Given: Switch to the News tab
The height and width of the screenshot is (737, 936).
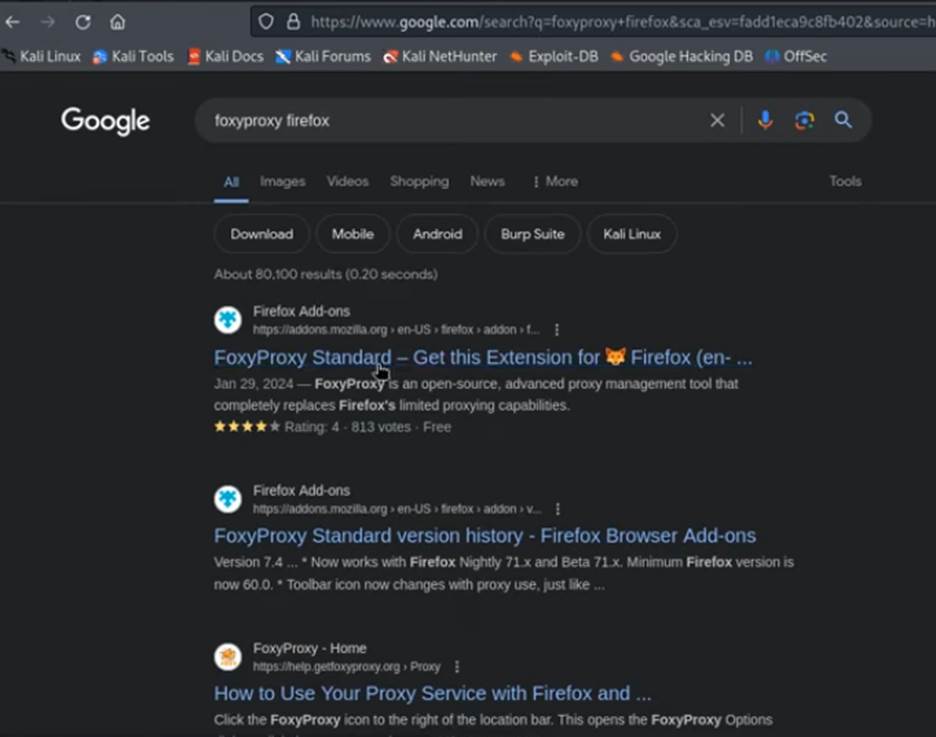Looking at the screenshot, I should 487,181.
